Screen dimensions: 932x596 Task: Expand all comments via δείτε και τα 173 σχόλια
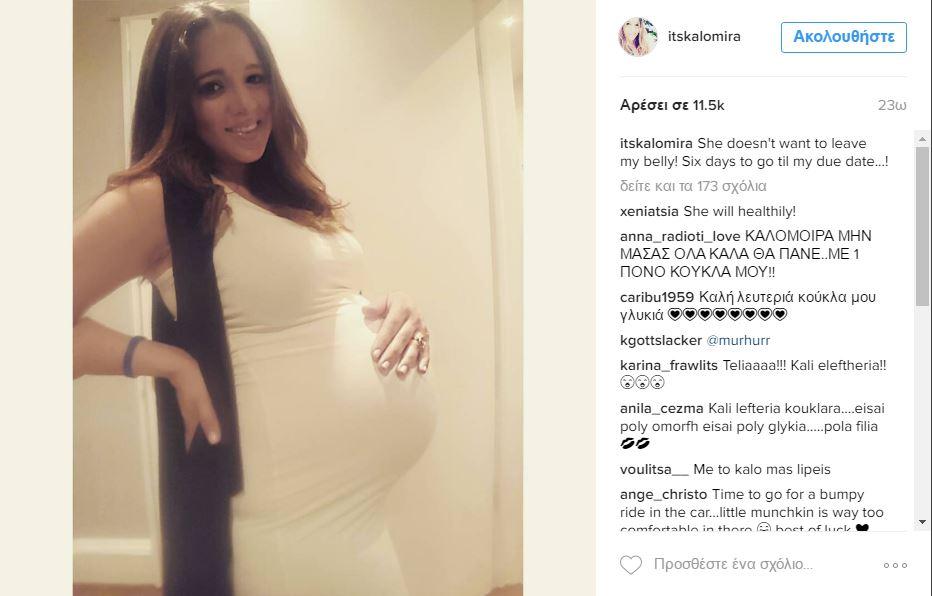[x=693, y=186]
